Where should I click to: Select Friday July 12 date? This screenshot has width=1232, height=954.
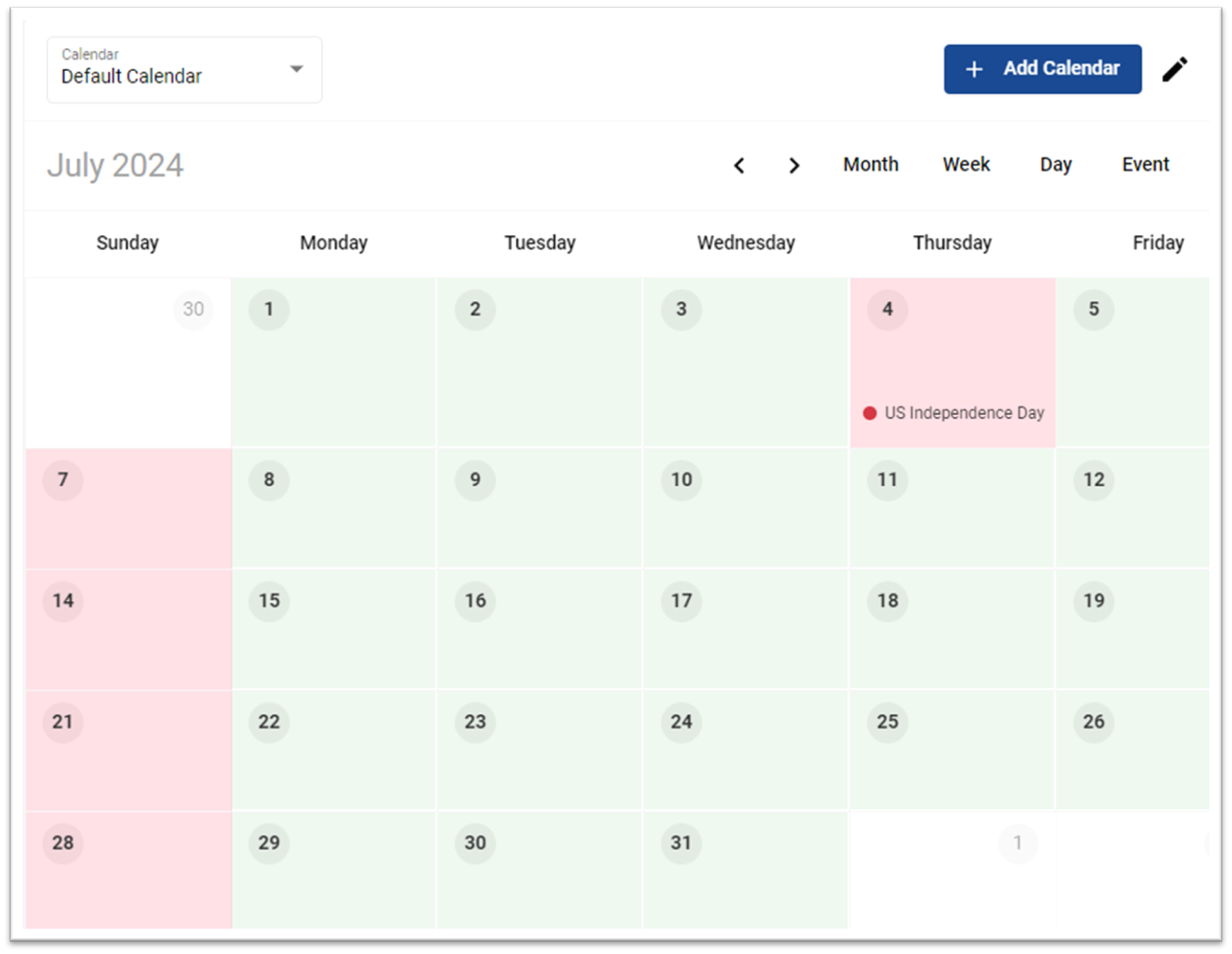coord(1093,479)
